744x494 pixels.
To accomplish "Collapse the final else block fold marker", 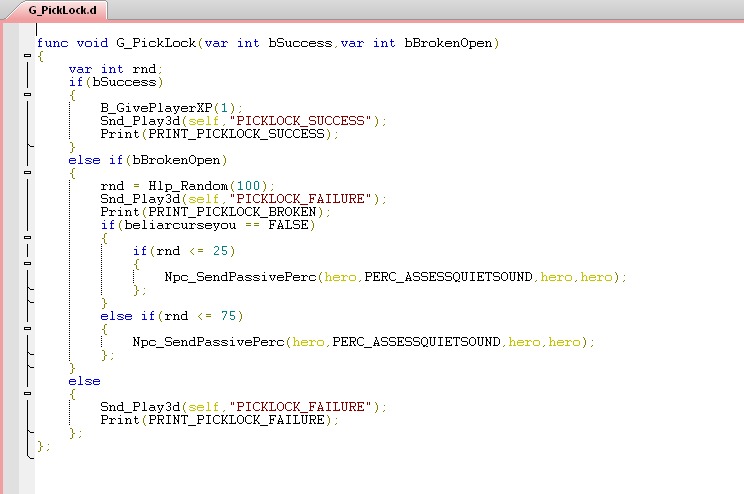I will tap(28, 393).
